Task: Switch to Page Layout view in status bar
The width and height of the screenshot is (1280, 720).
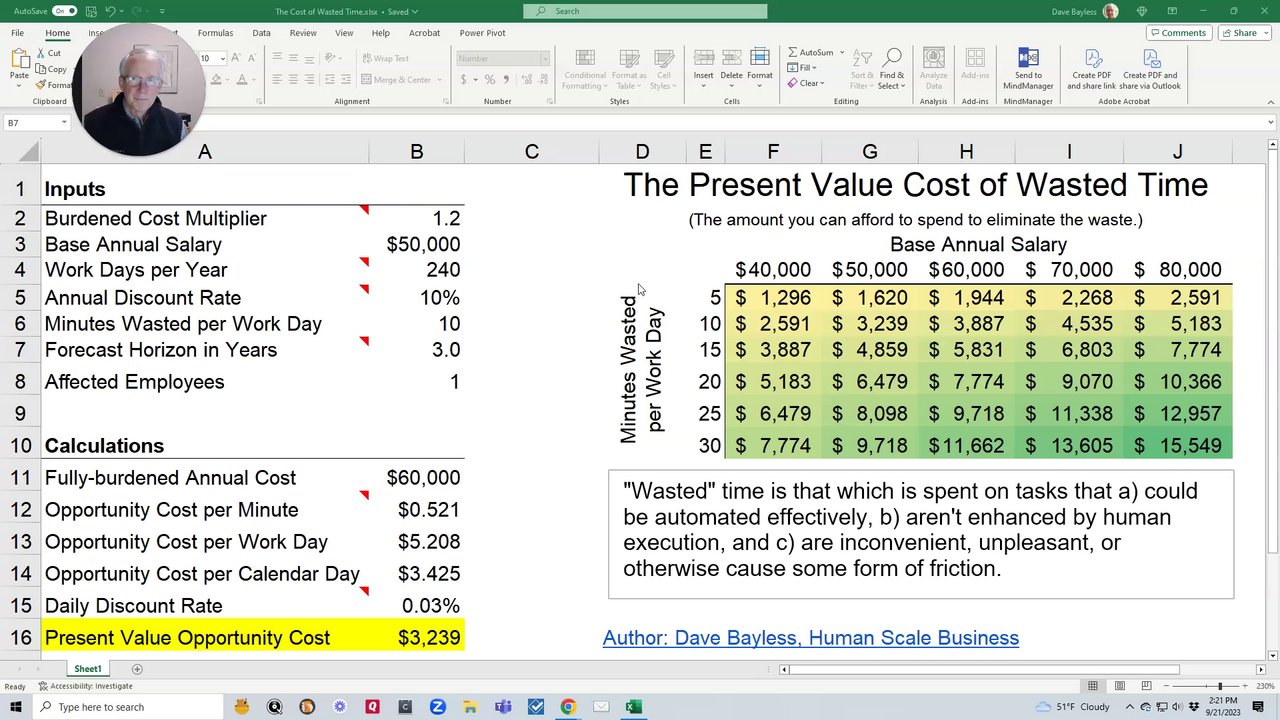Action: coord(1118,686)
